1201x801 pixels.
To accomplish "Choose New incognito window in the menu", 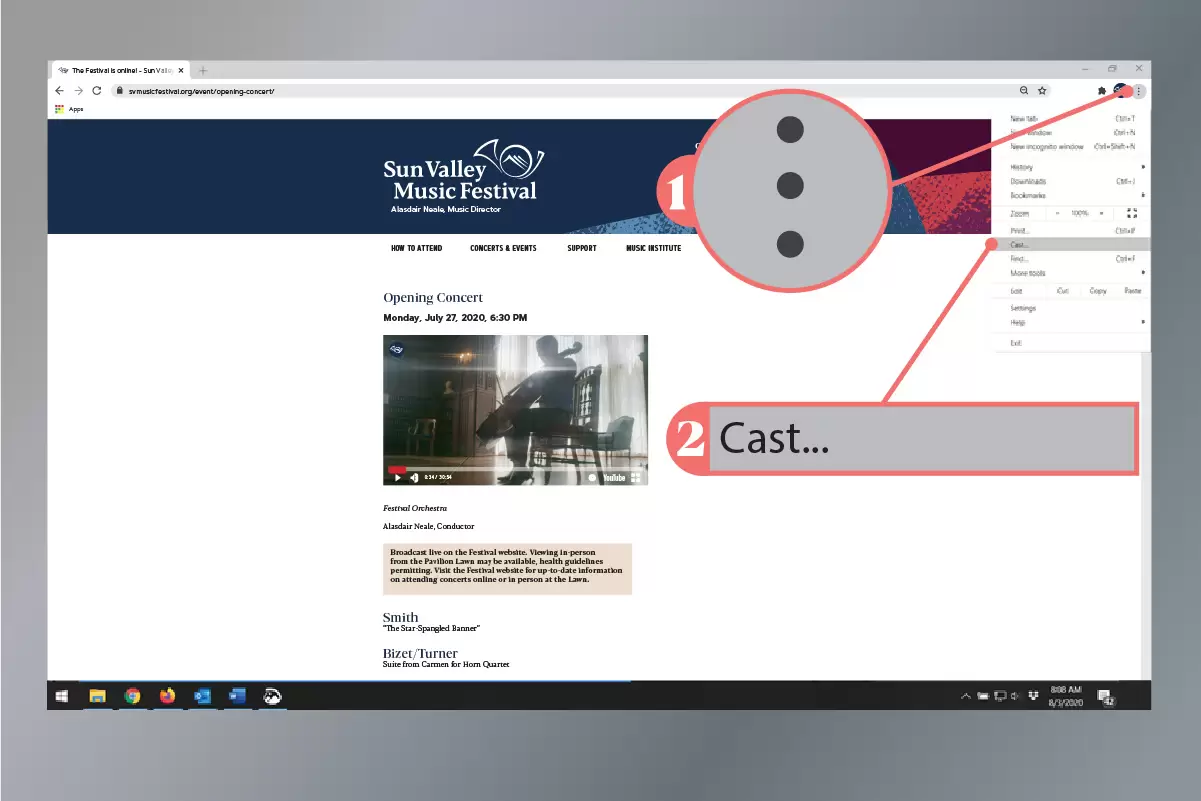I will [1046, 146].
